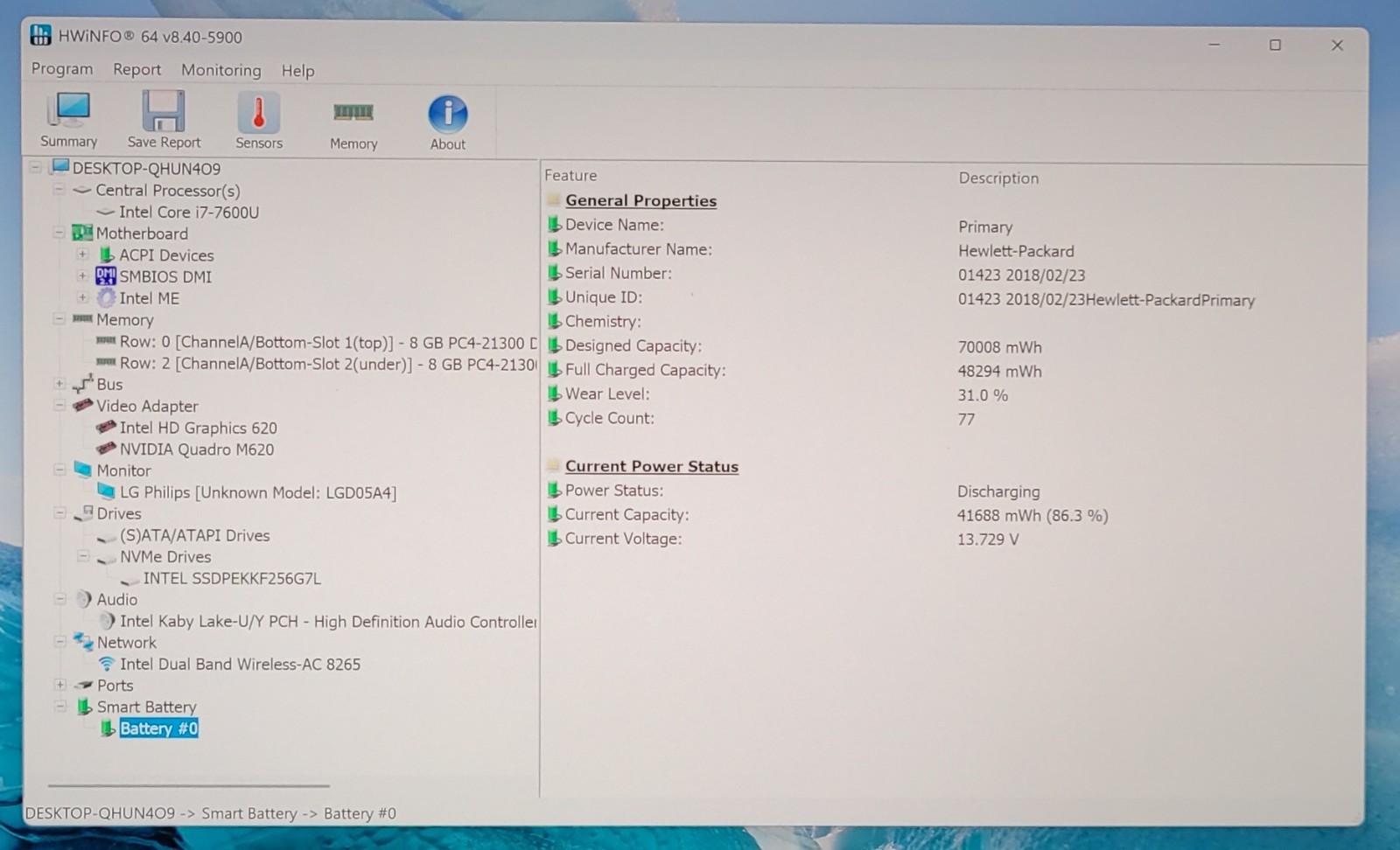The width and height of the screenshot is (1400, 850).
Task: Click the Discharging power status value
Action: pyautogui.click(x=998, y=491)
